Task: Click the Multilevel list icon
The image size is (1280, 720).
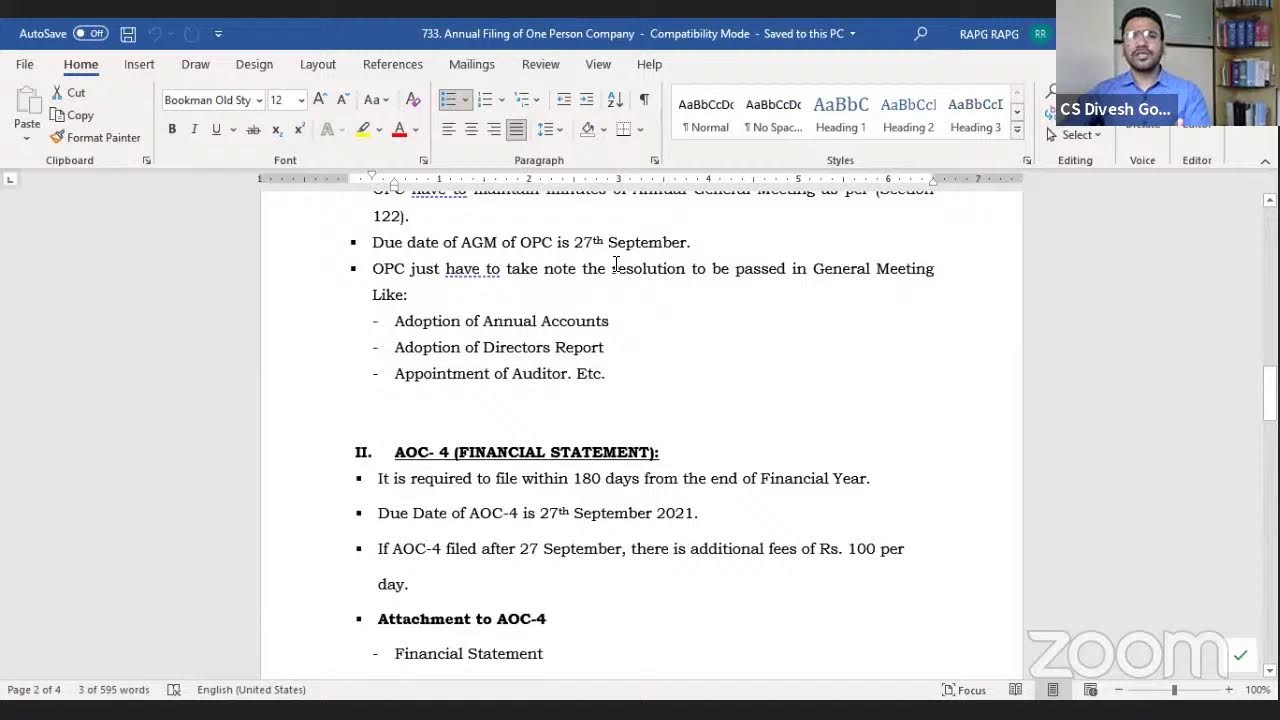Action: pyautogui.click(x=521, y=99)
